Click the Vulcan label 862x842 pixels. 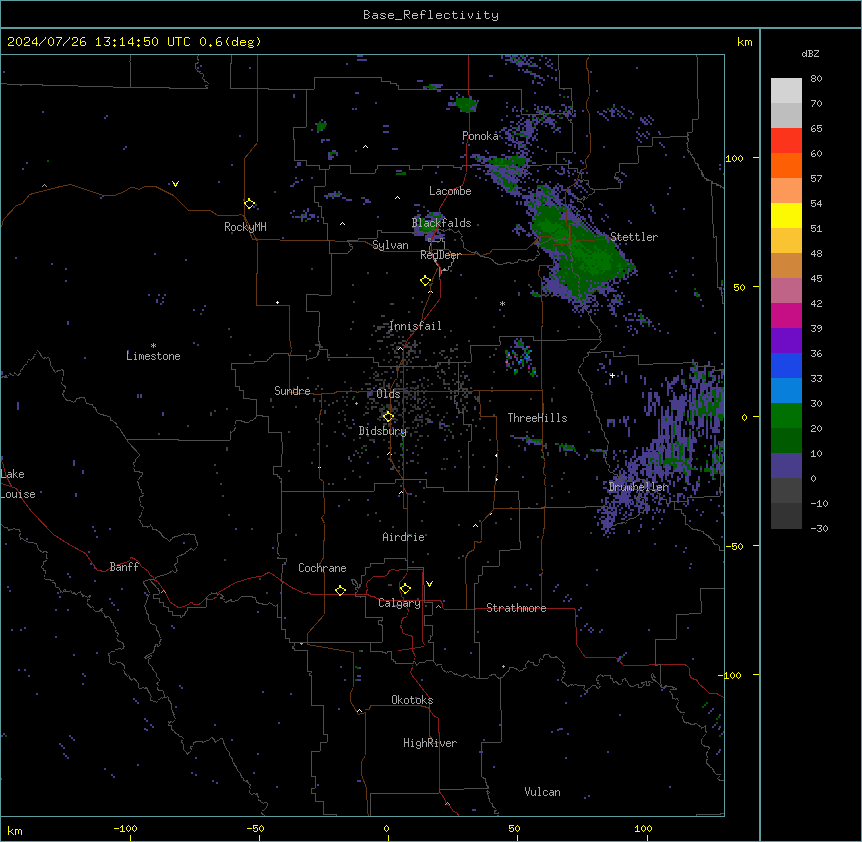(543, 792)
